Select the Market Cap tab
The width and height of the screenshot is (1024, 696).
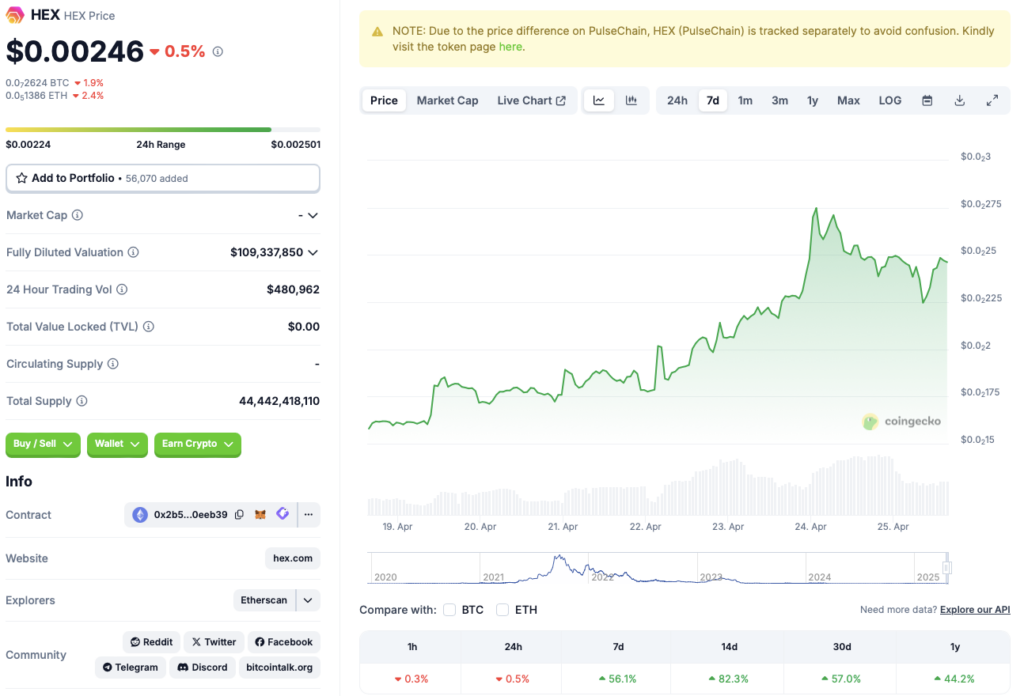447,101
